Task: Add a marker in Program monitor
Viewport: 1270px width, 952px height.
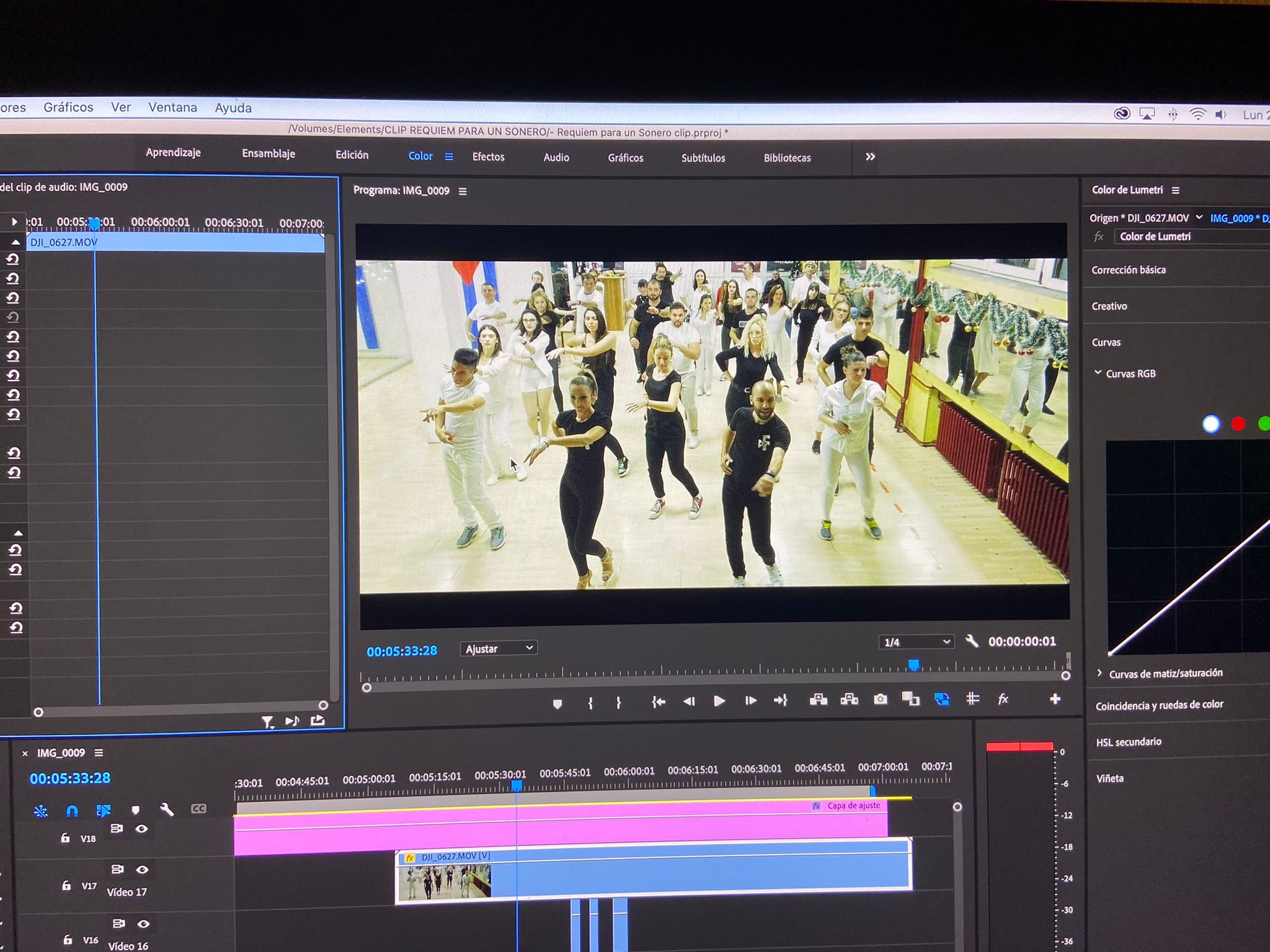Action: tap(557, 704)
